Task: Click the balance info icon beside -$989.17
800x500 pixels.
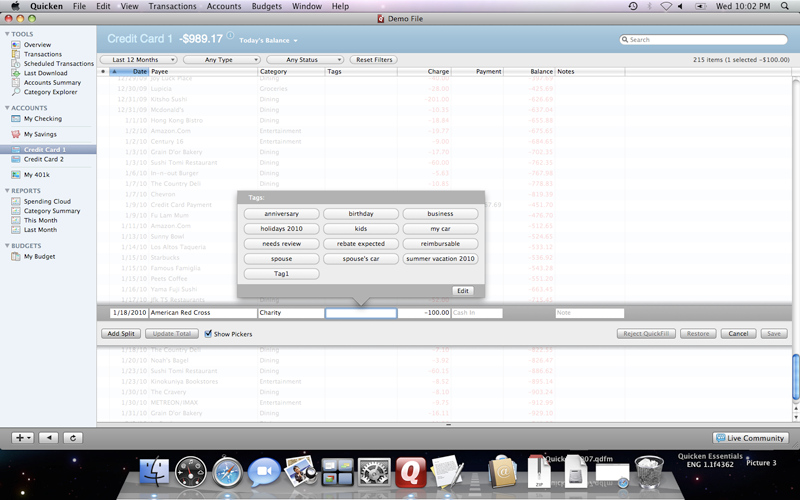Action: click(x=231, y=35)
